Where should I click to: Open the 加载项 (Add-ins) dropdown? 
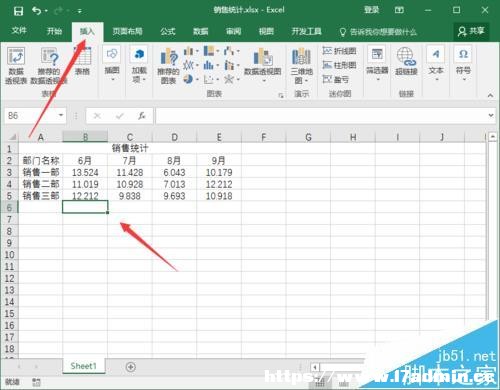139,64
